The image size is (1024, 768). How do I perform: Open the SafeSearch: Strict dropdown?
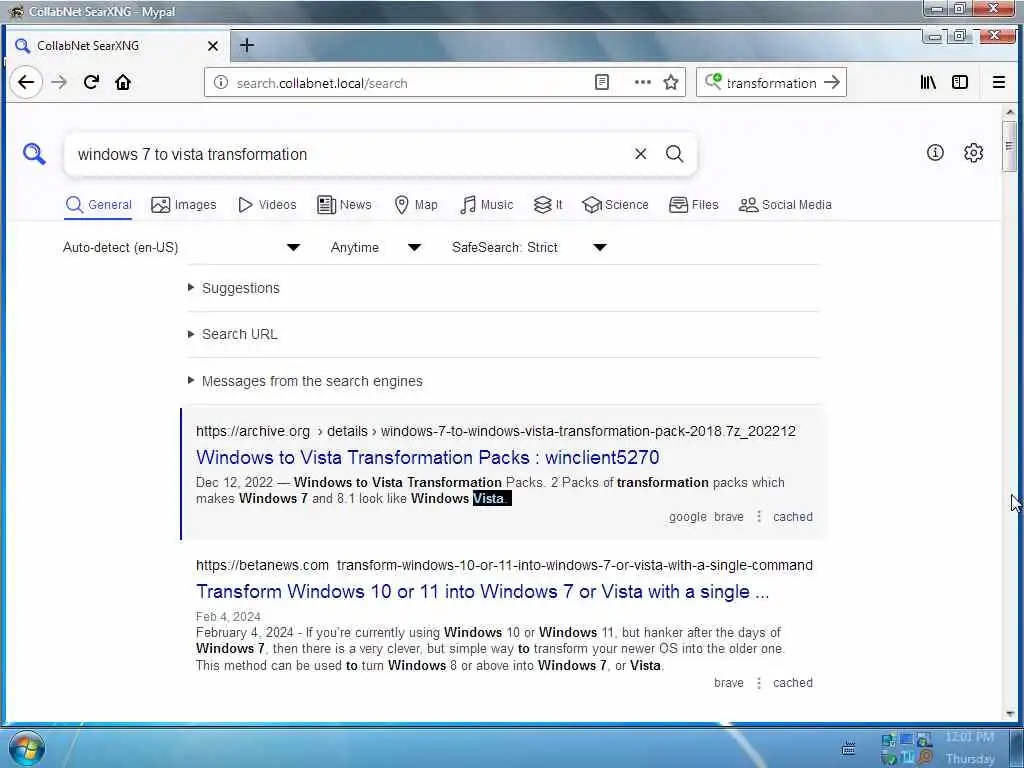tap(529, 248)
